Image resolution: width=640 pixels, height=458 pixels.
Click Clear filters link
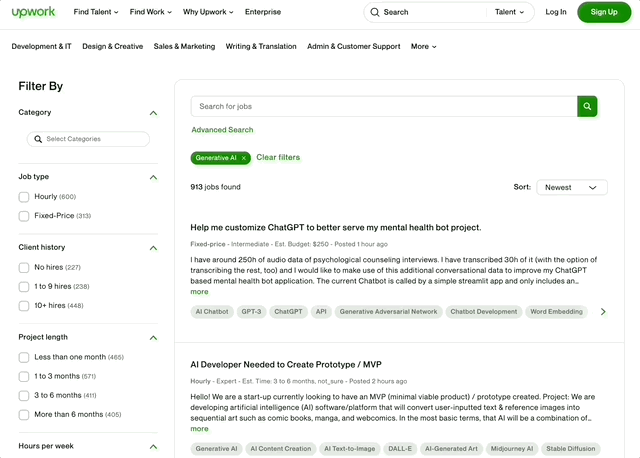(278, 158)
